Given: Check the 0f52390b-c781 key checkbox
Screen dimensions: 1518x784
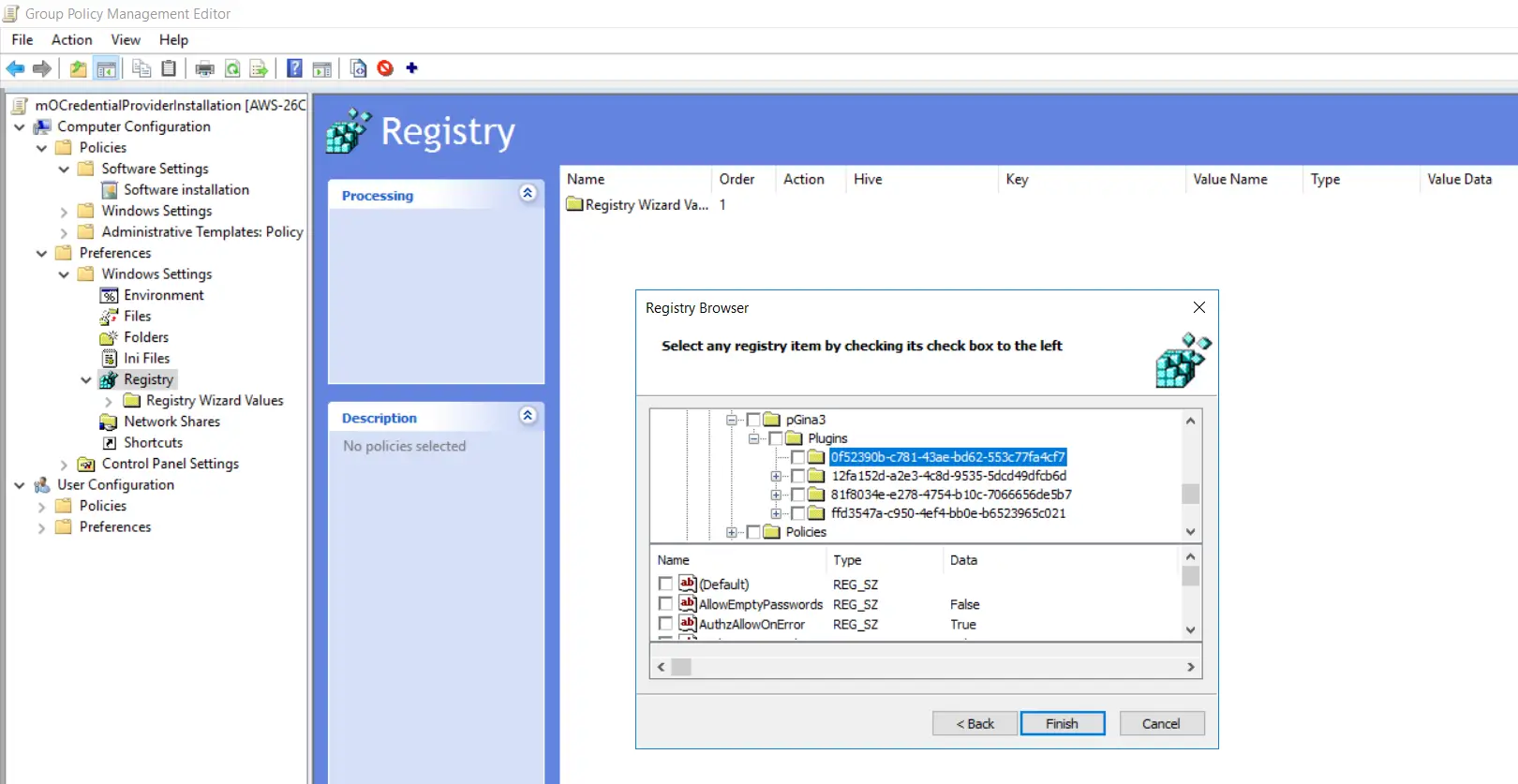Looking at the screenshot, I should pyautogui.click(x=797, y=457).
